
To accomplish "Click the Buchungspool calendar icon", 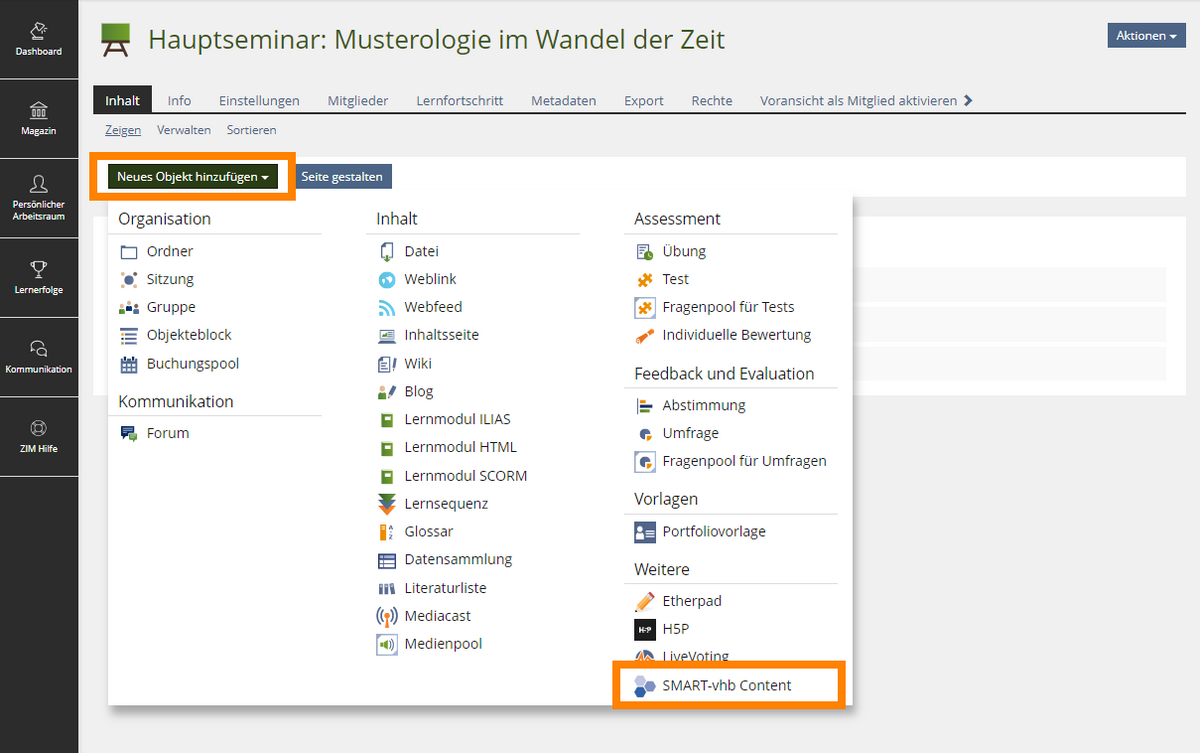I will tap(129, 364).
